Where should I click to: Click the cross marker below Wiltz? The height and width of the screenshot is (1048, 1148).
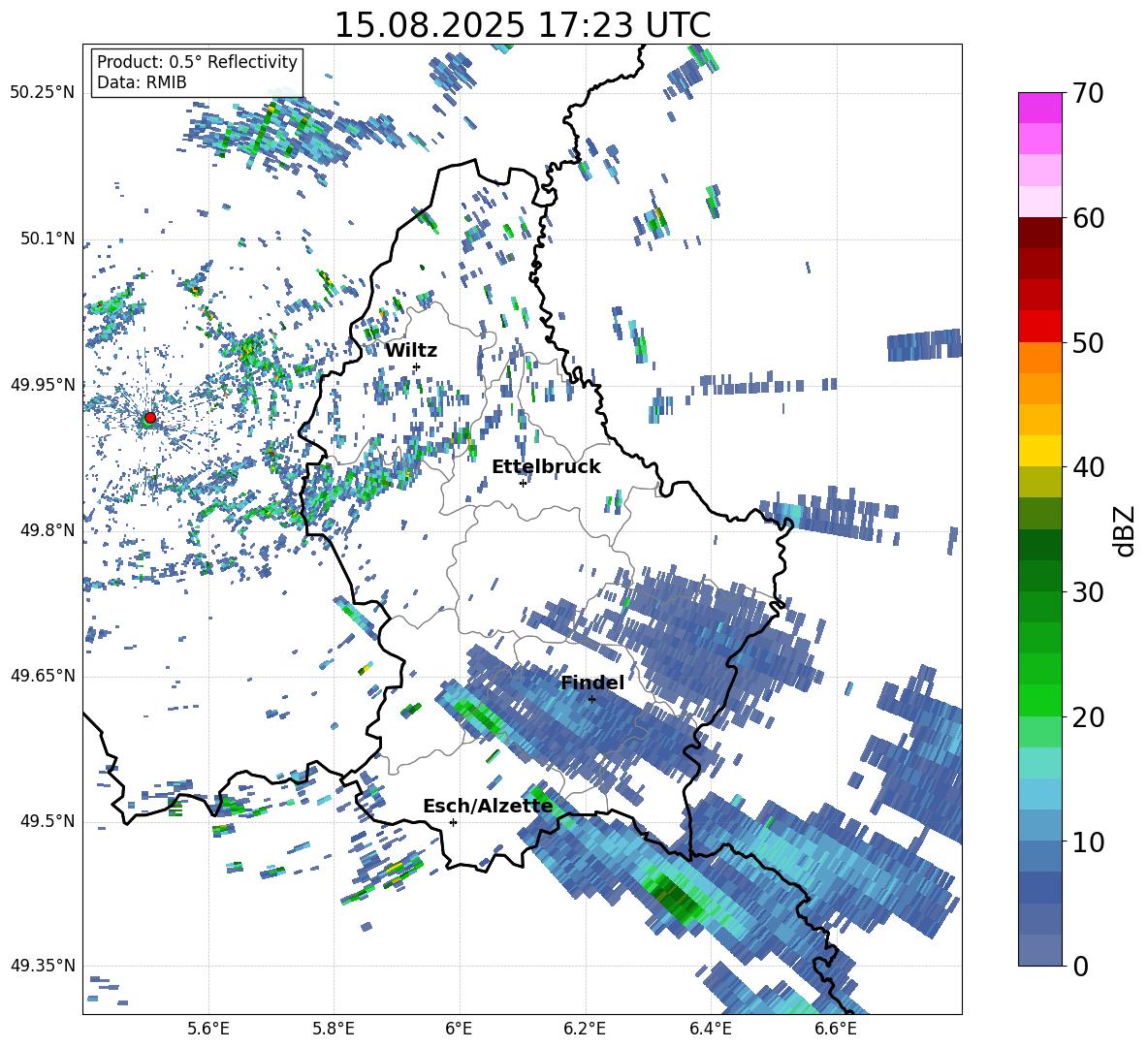point(416,366)
